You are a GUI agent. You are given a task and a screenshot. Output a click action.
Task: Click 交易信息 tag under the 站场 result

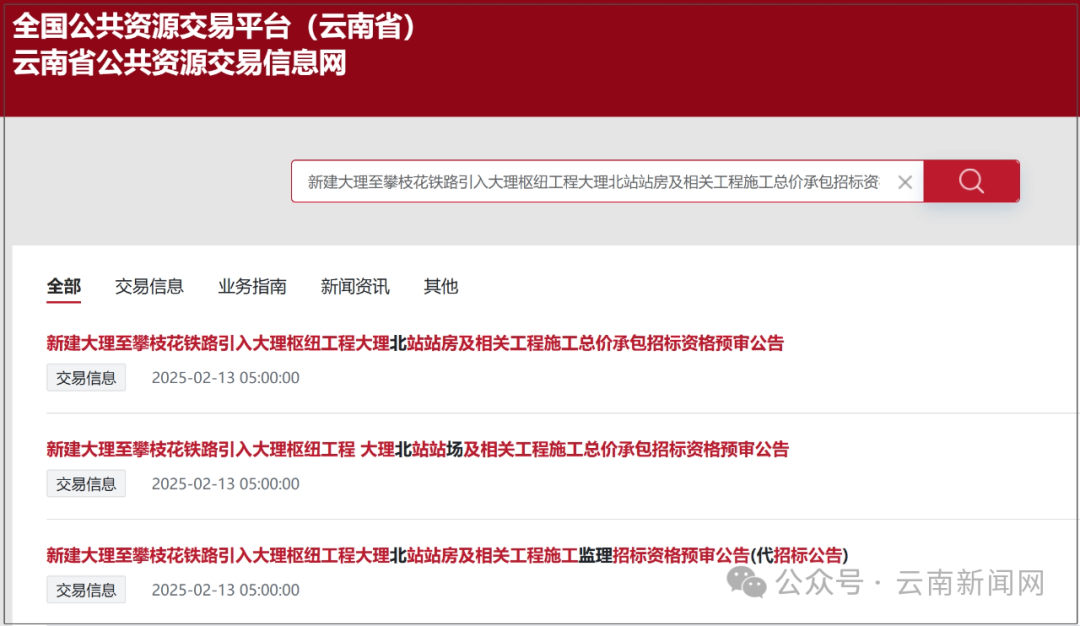pyautogui.click(x=86, y=483)
